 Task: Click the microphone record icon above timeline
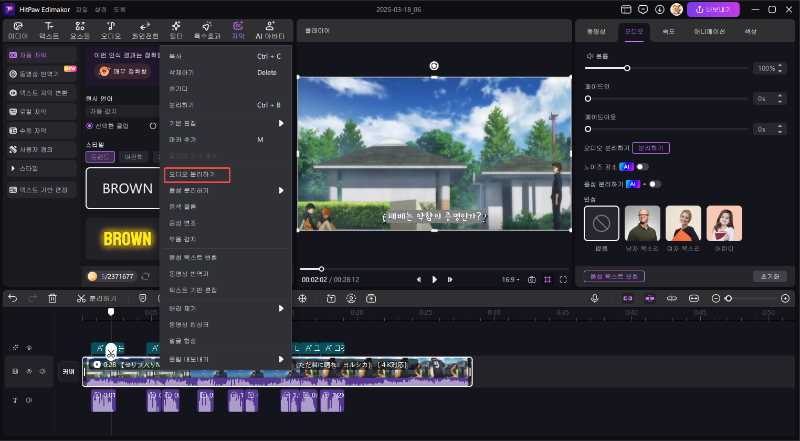coord(594,298)
